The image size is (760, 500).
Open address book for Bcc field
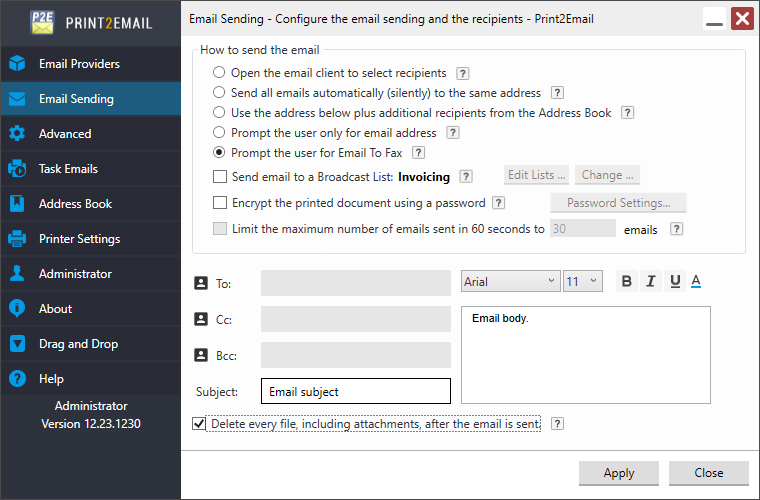201,355
